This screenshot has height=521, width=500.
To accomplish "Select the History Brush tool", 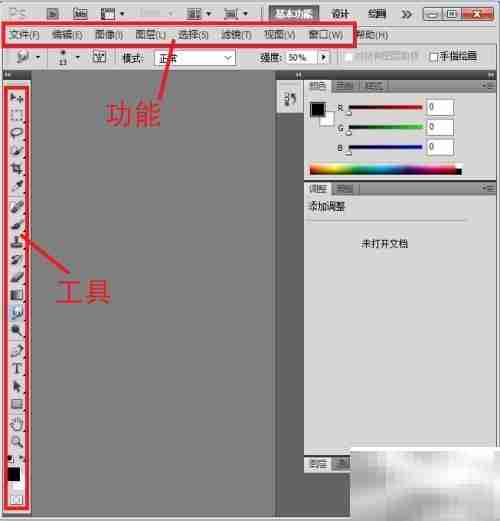I will tap(17, 259).
